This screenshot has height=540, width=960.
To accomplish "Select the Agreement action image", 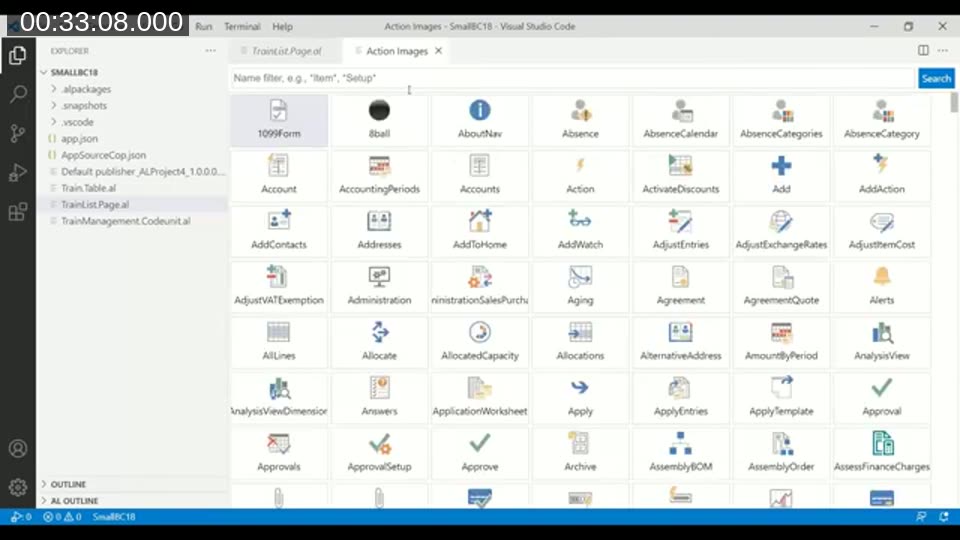I will point(680,287).
